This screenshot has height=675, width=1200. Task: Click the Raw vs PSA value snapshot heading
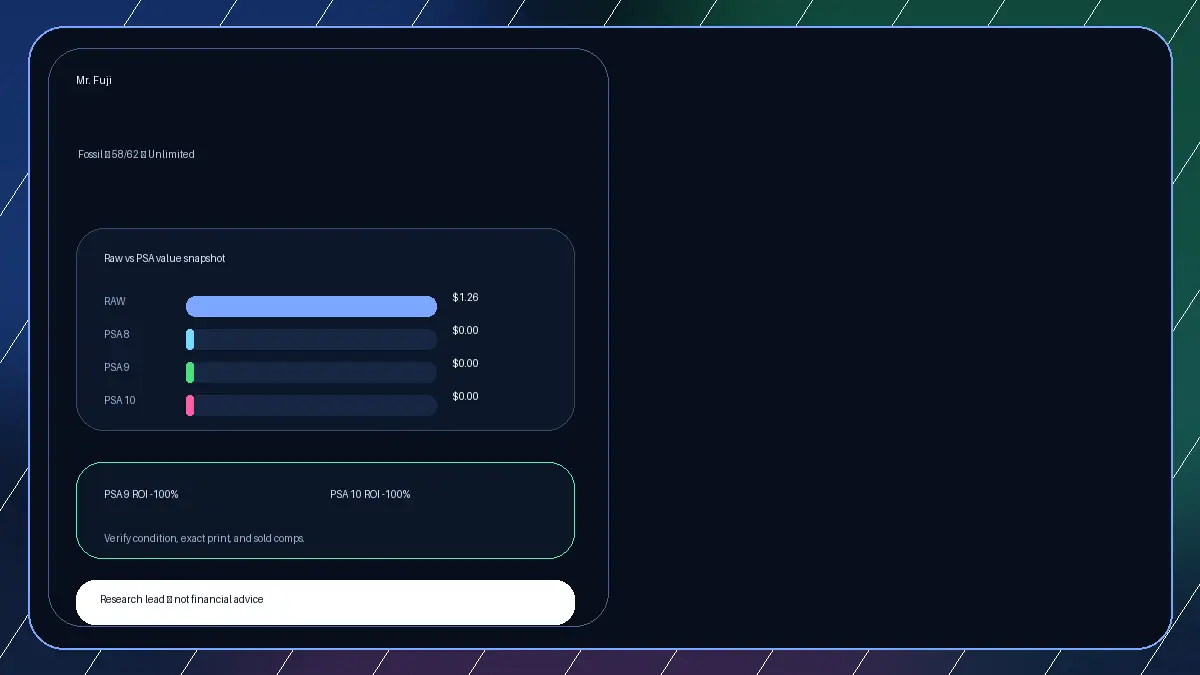click(x=164, y=258)
